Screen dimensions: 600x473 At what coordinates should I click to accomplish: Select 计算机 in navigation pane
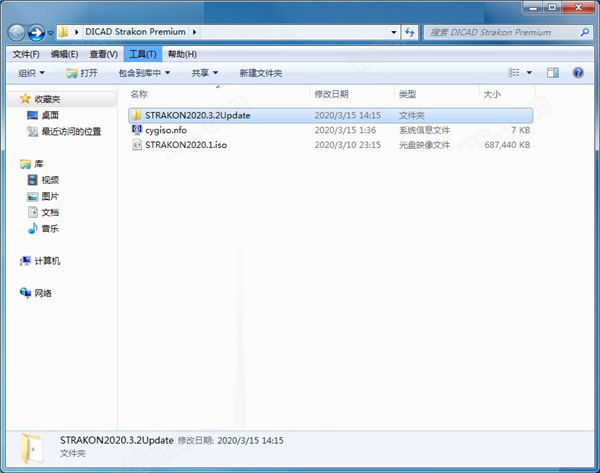[x=40, y=261]
